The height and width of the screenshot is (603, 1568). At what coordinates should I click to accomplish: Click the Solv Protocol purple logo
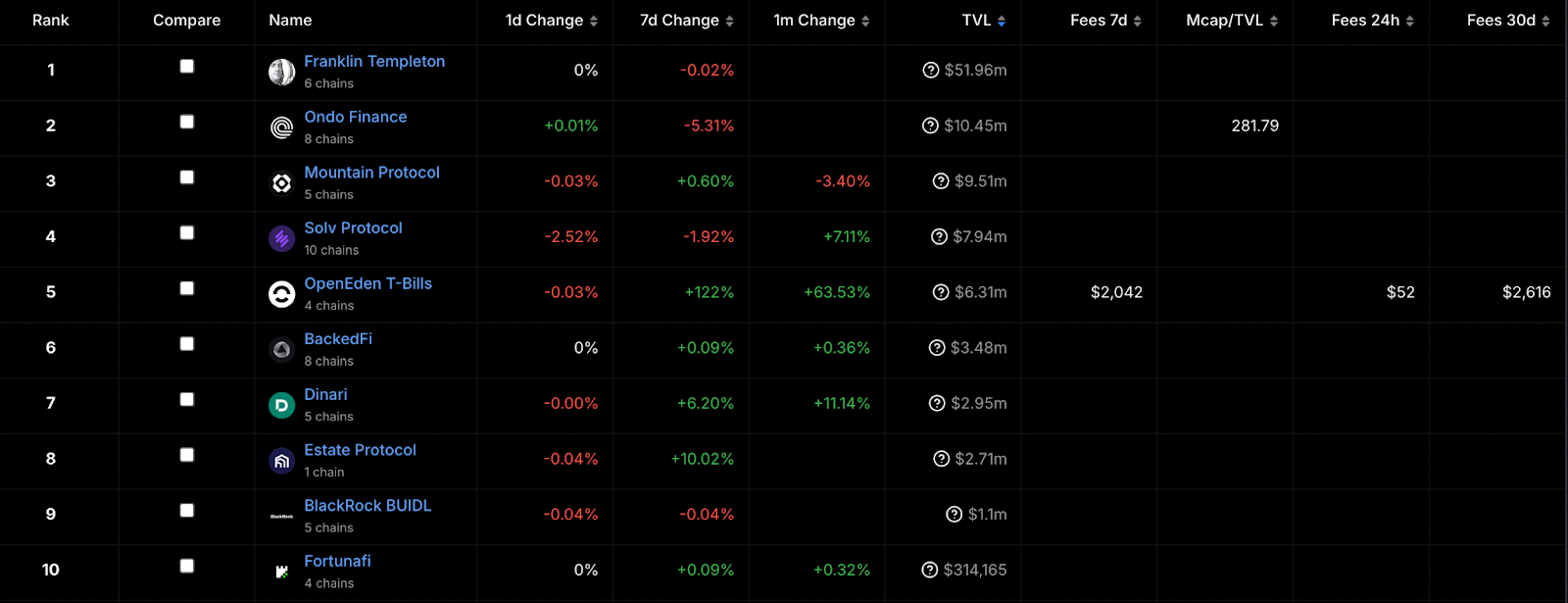281,238
